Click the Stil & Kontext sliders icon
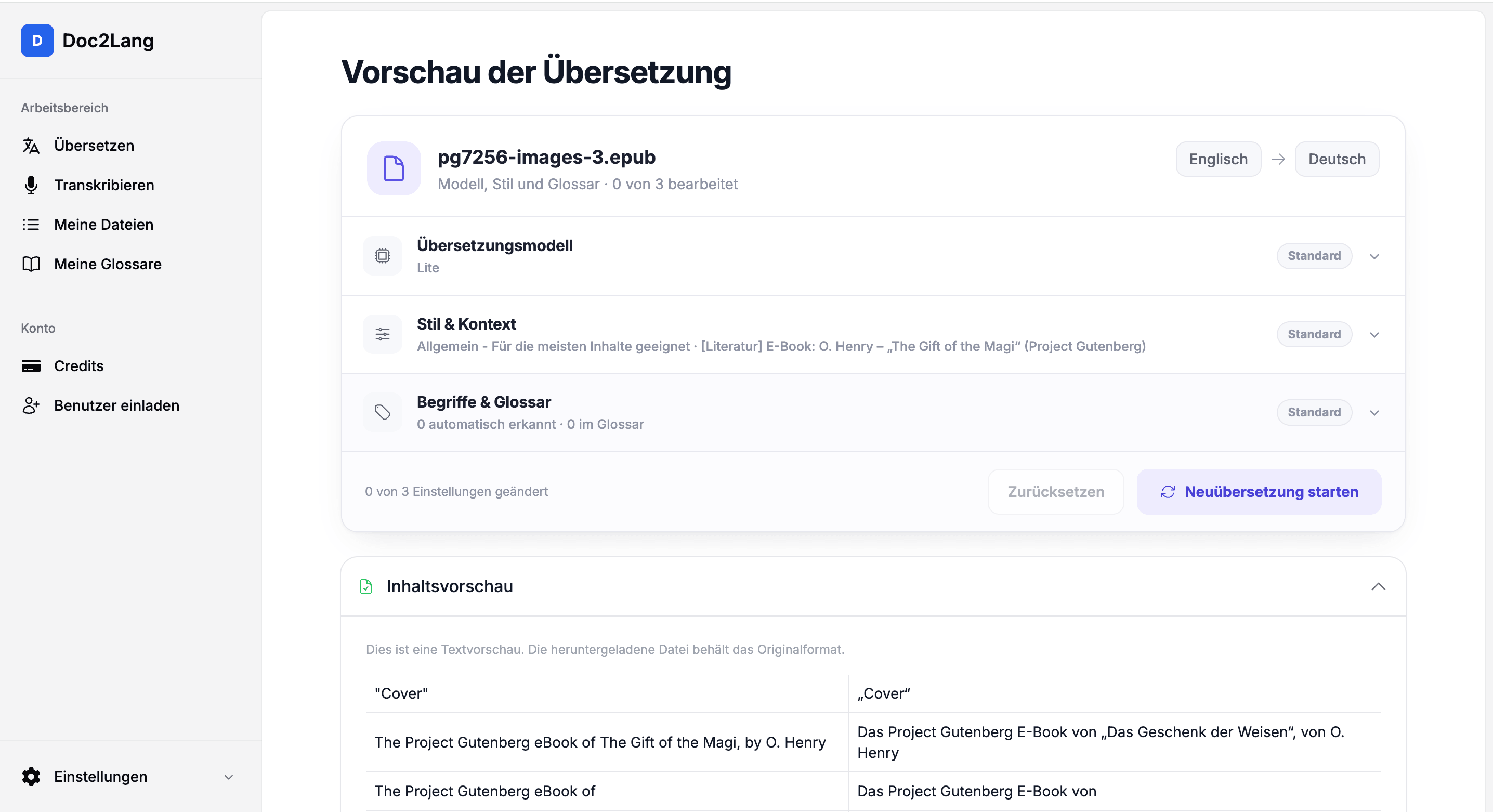 point(383,334)
